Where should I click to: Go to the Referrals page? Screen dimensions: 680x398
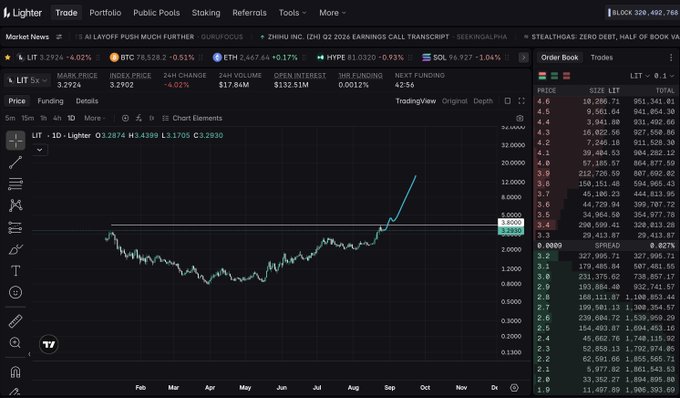point(249,13)
